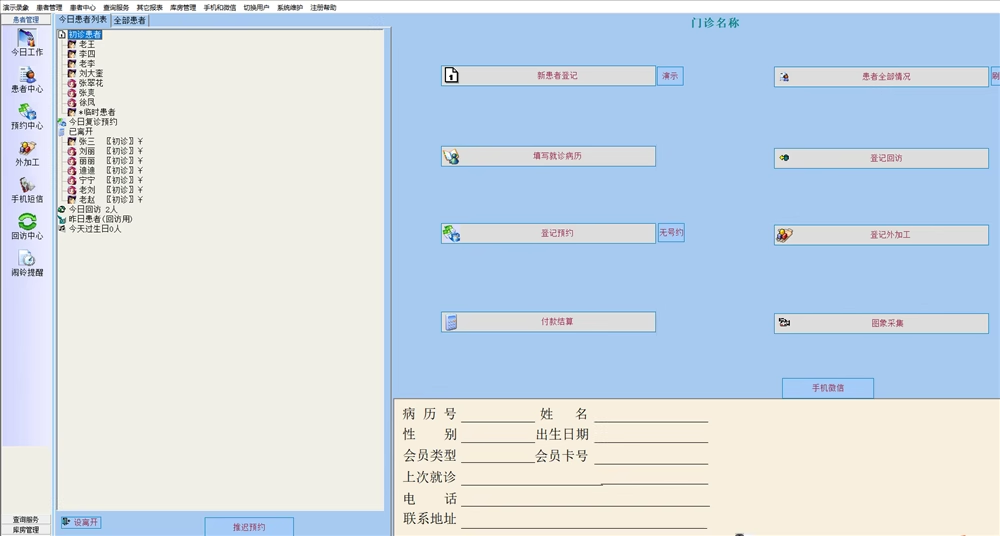
Task: Select the 初诊患者 tree node
Action: [x=85, y=34]
